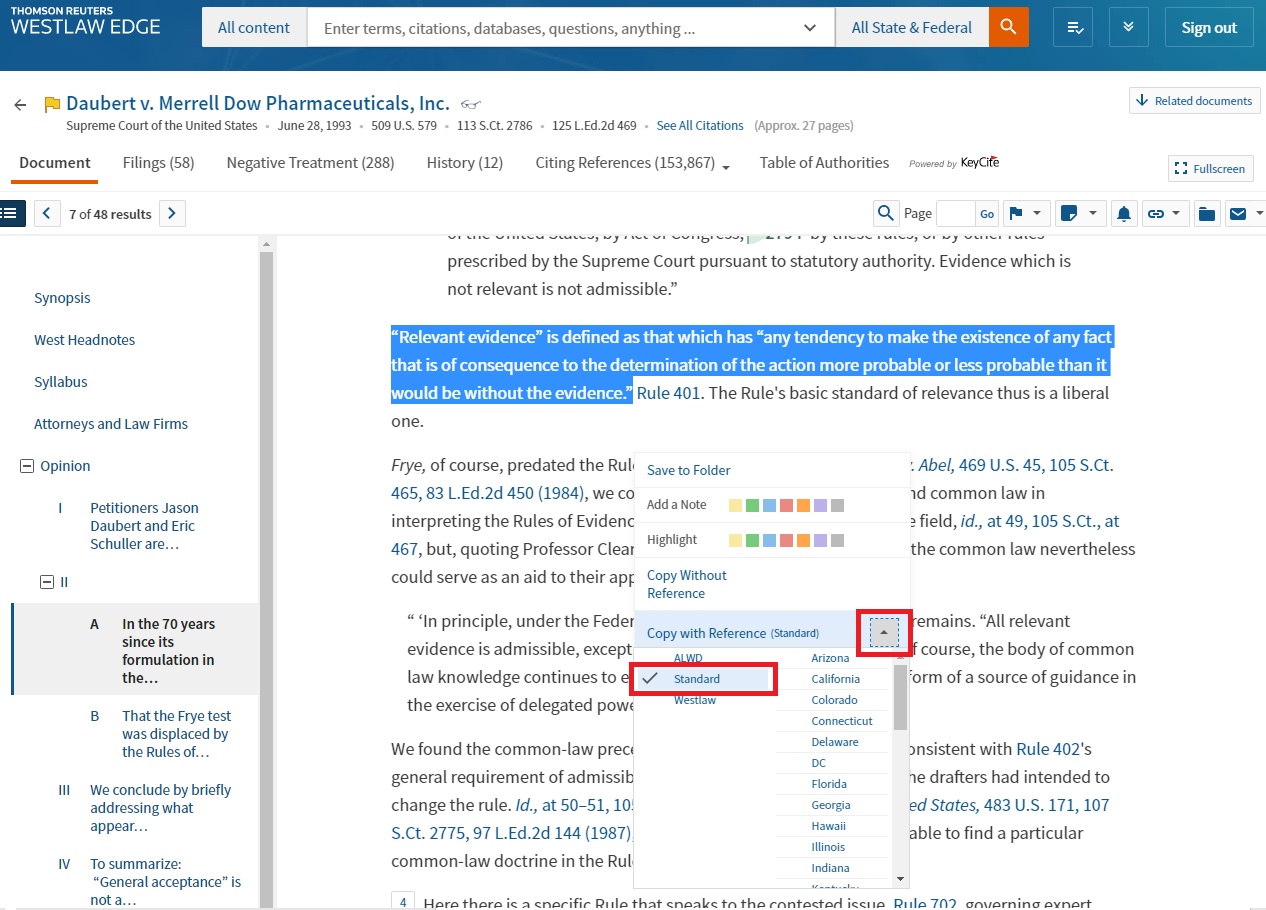The image size is (1266, 910).
Task: Click the add note toolbar icon
Action: [1071, 213]
